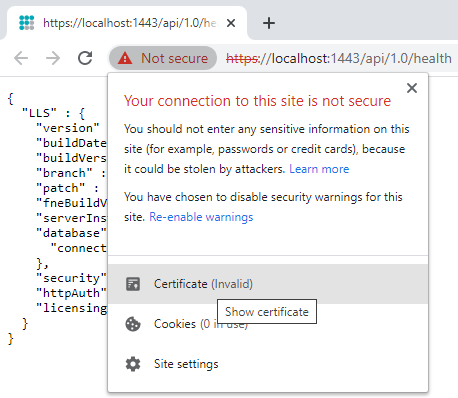Click the "licensing" JSON key
The height and width of the screenshot is (398, 458).
pos(71,308)
